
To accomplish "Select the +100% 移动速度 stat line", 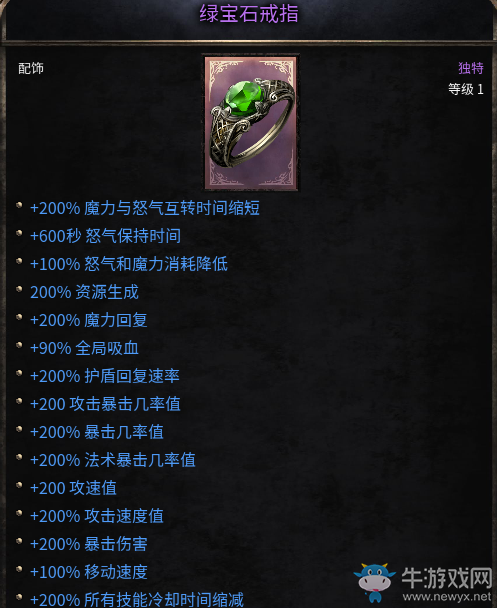I will [89, 572].
